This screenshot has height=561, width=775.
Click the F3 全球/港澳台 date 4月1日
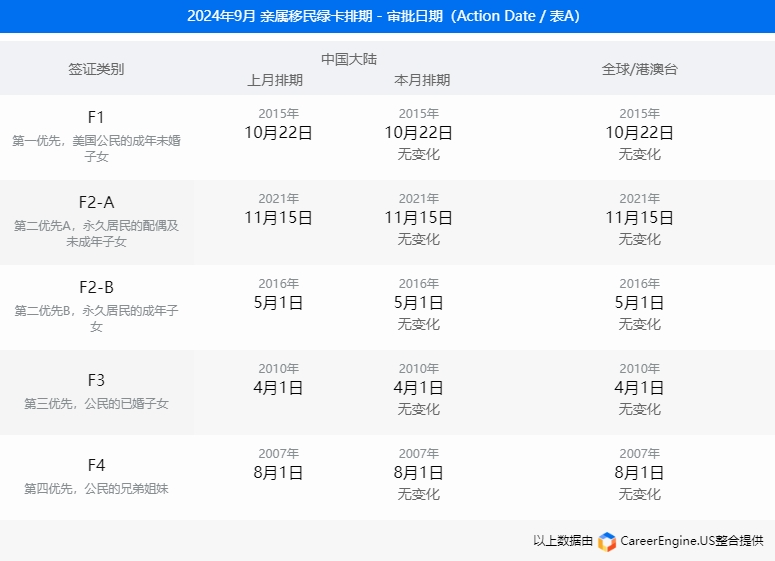coord(639,387)
